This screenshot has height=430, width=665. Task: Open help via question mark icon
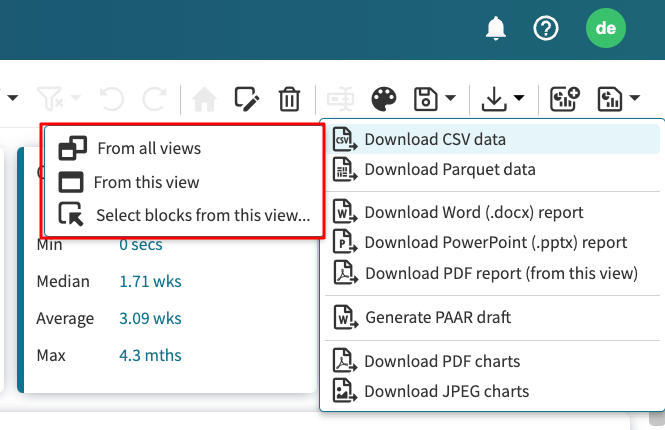[x=546, y=28]
